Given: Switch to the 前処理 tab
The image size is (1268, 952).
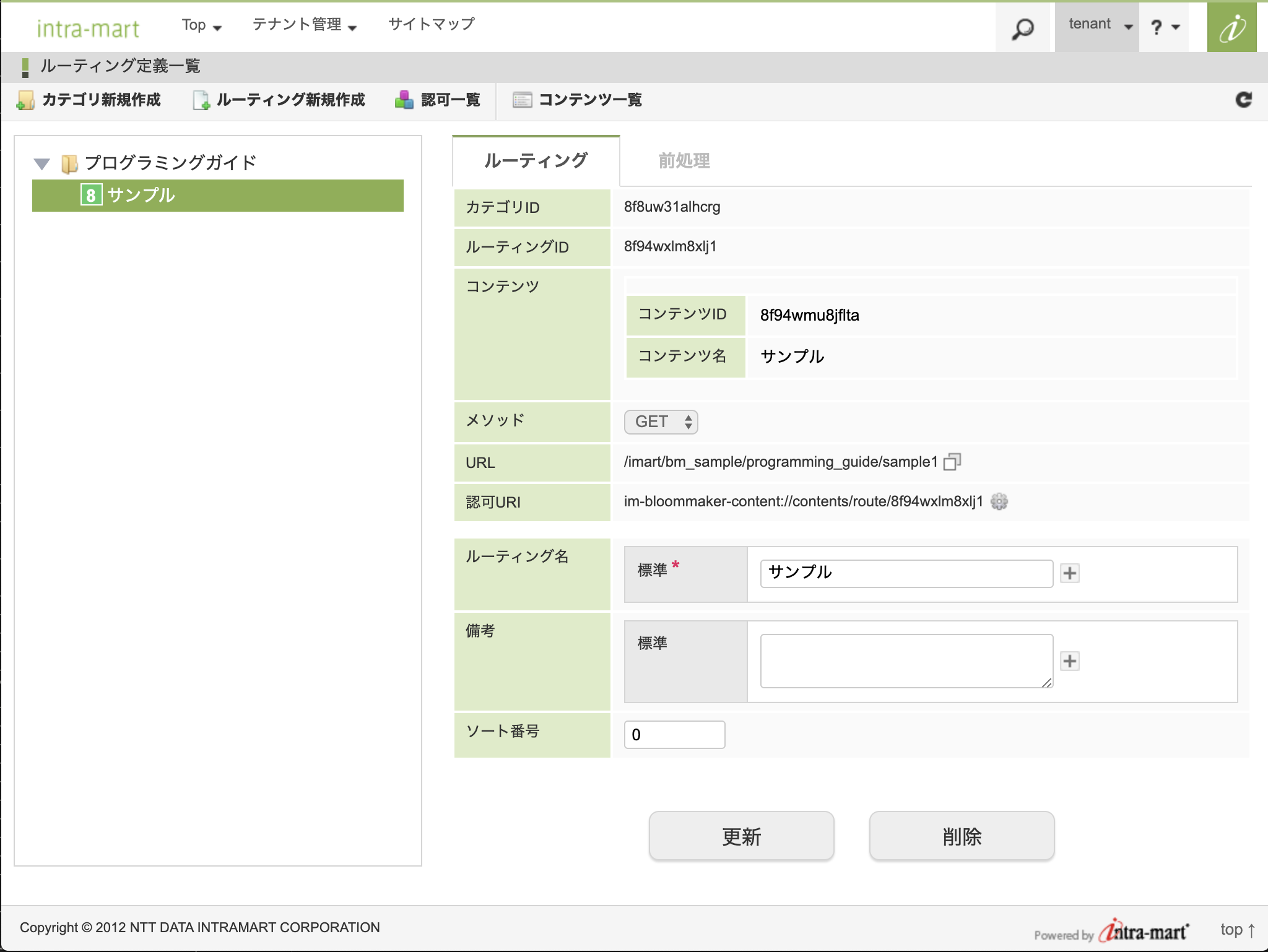Looking at the screenshot, I should [x=684, y=161].
